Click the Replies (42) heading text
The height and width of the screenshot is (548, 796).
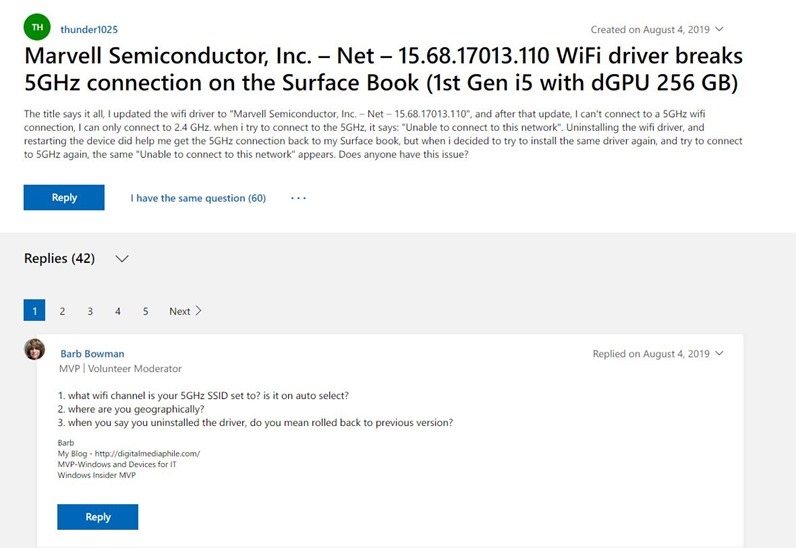[59, 258]
